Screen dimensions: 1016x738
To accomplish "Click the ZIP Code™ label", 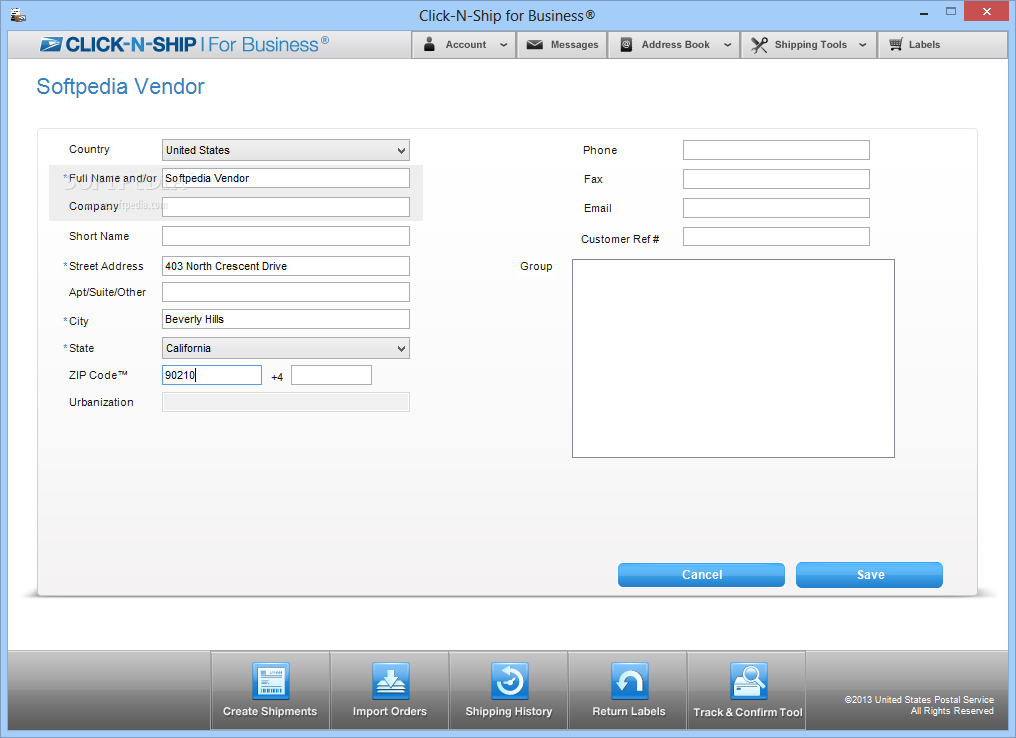I will (98, 375).
